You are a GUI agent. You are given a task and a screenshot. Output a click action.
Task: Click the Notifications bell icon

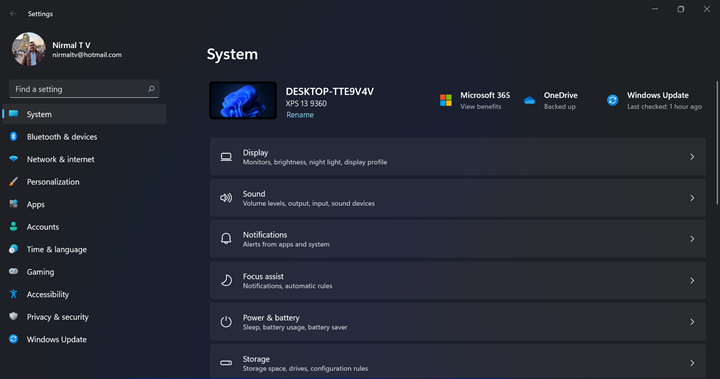click(226, 238)
